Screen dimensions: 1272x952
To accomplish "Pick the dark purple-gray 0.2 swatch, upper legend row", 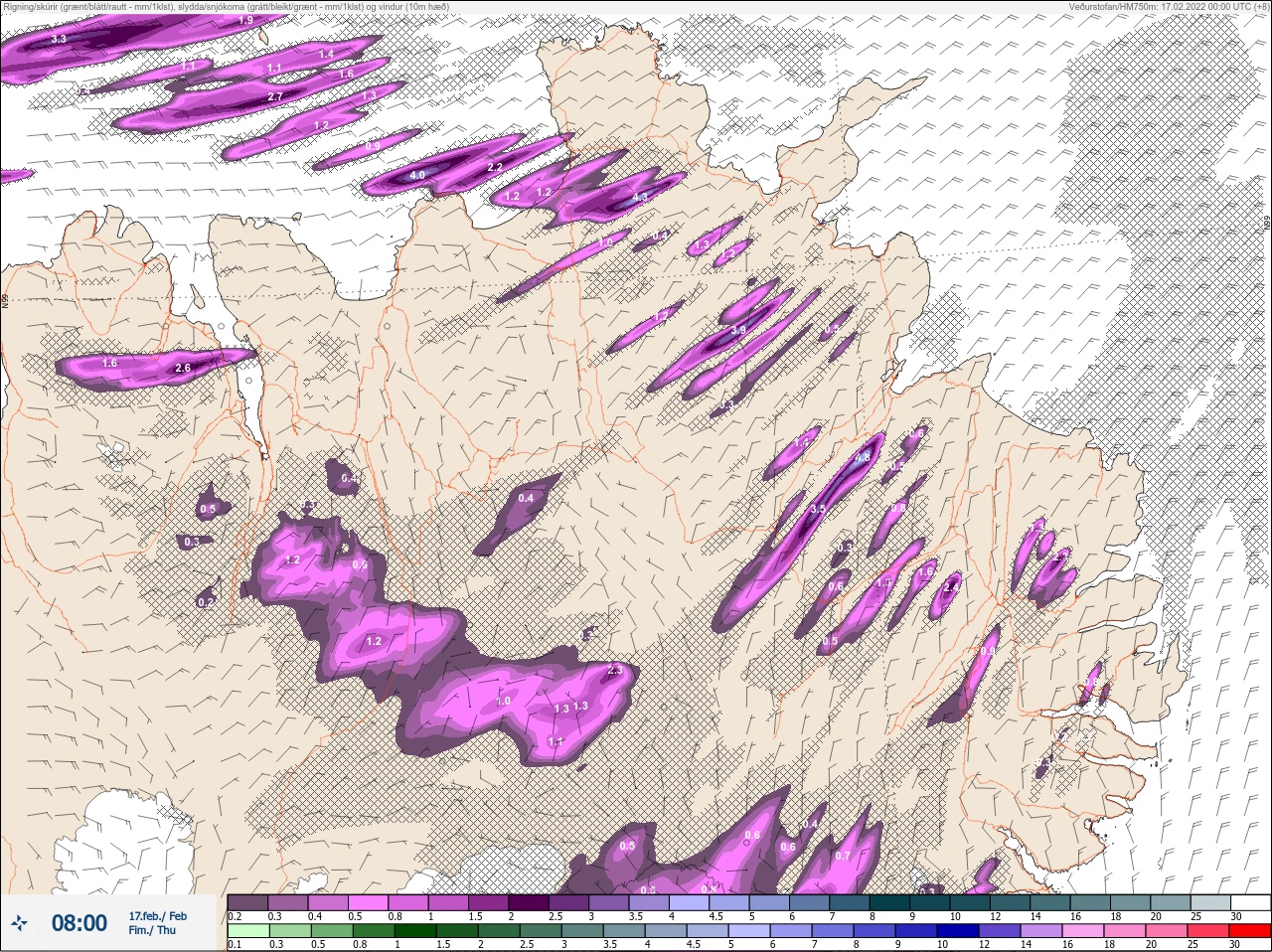I will [x=247, y=902].
